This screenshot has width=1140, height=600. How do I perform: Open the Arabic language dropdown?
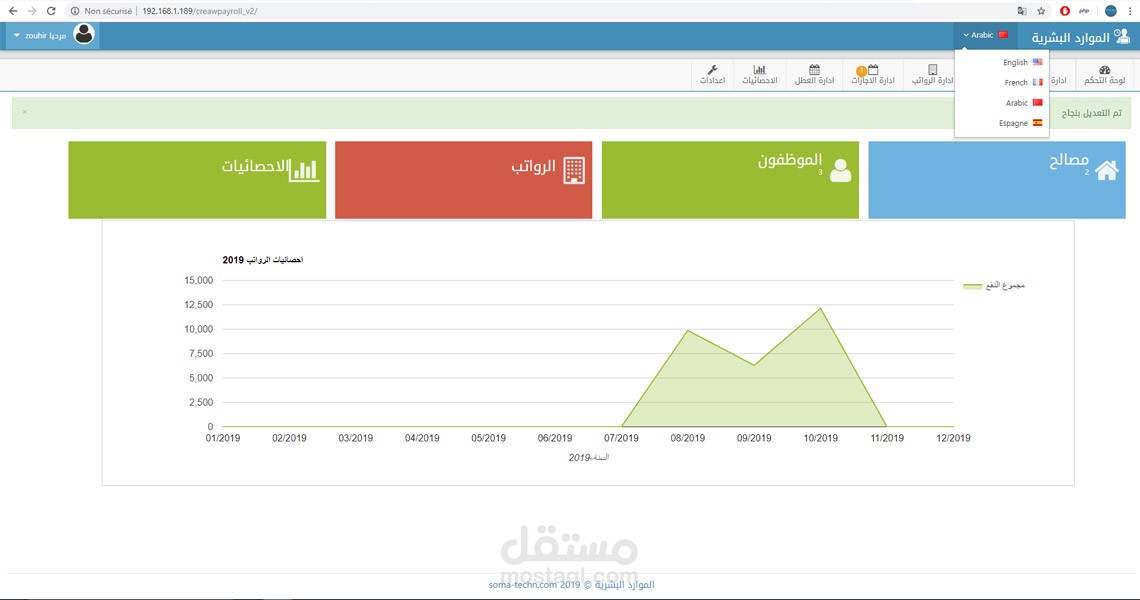point(985,35)
